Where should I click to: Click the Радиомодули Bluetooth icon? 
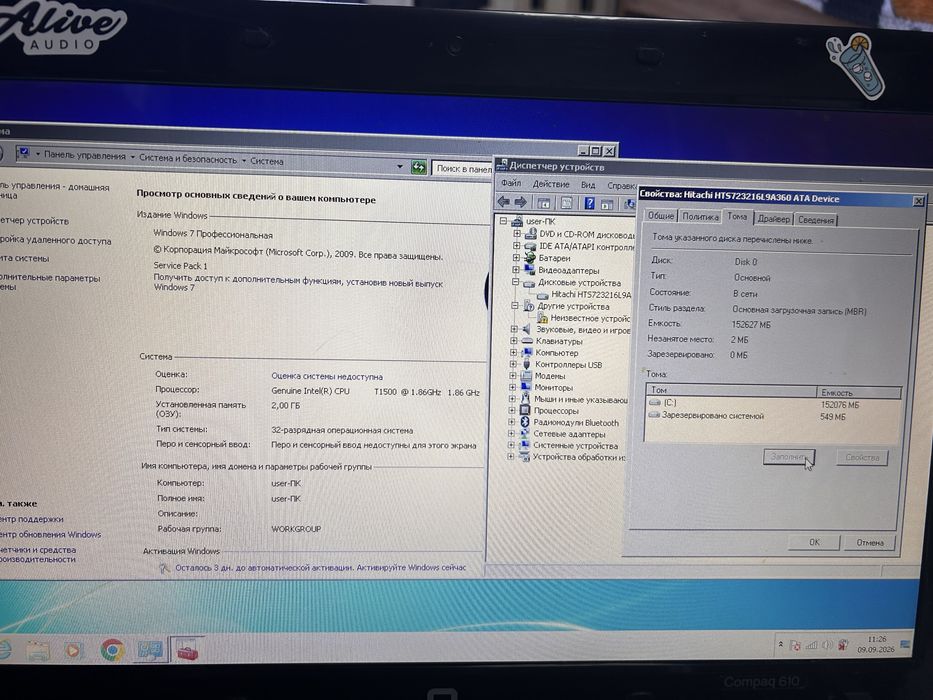[x=525, y=422]
